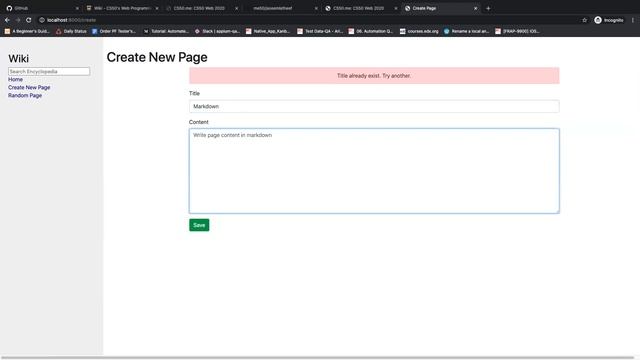Open the Incognito profile indicator
Screen dimensions: 640x360
coord(609,20)
